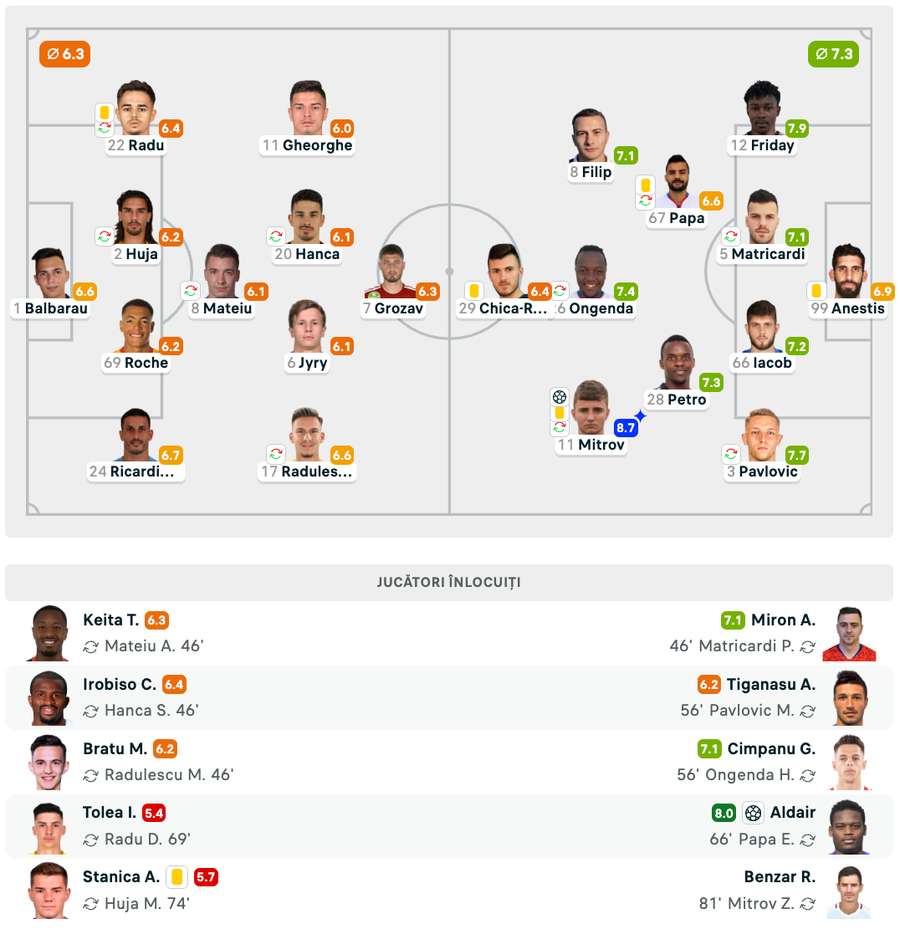Click the yellow card icon beside Chica-R...

tap(474, 291)
